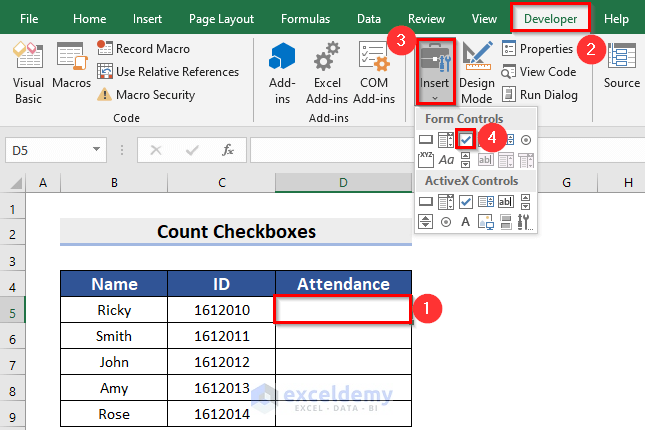Toggle Use Relative References

[168, 72]
